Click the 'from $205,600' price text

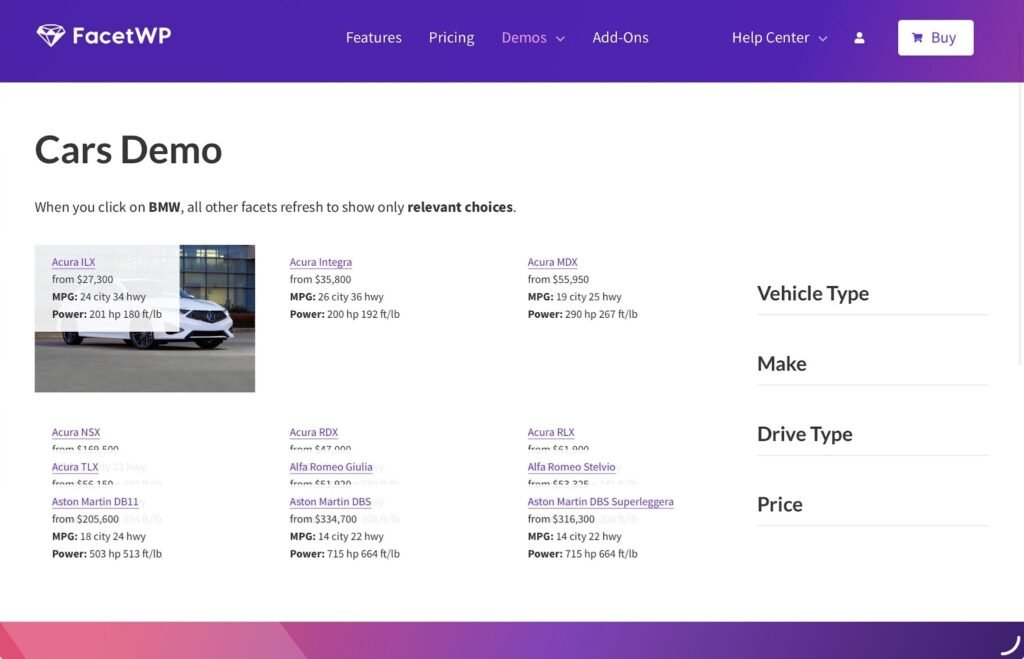(85, 519)
